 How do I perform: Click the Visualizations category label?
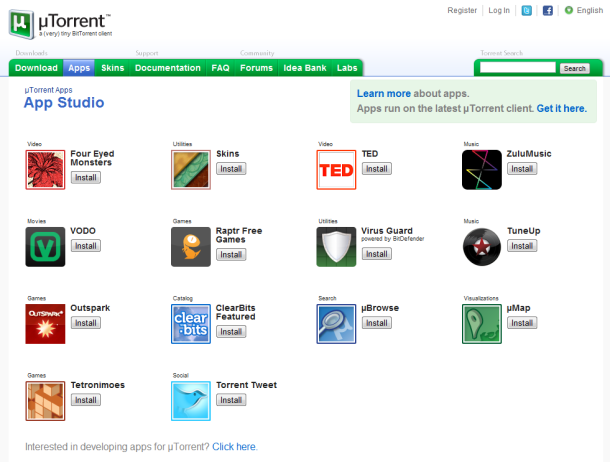[481, 298]
